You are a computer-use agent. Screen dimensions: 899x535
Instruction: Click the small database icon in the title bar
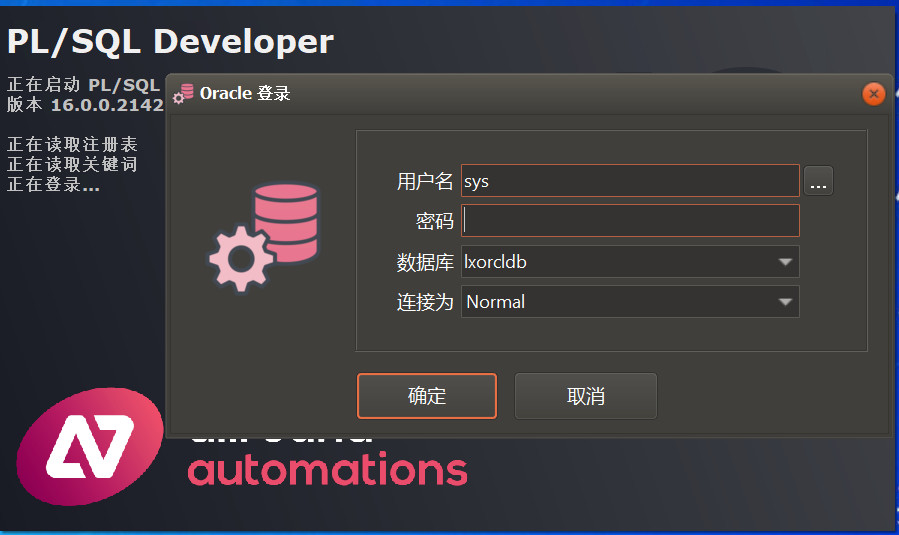pyautogui.click(x=183, y=93)
